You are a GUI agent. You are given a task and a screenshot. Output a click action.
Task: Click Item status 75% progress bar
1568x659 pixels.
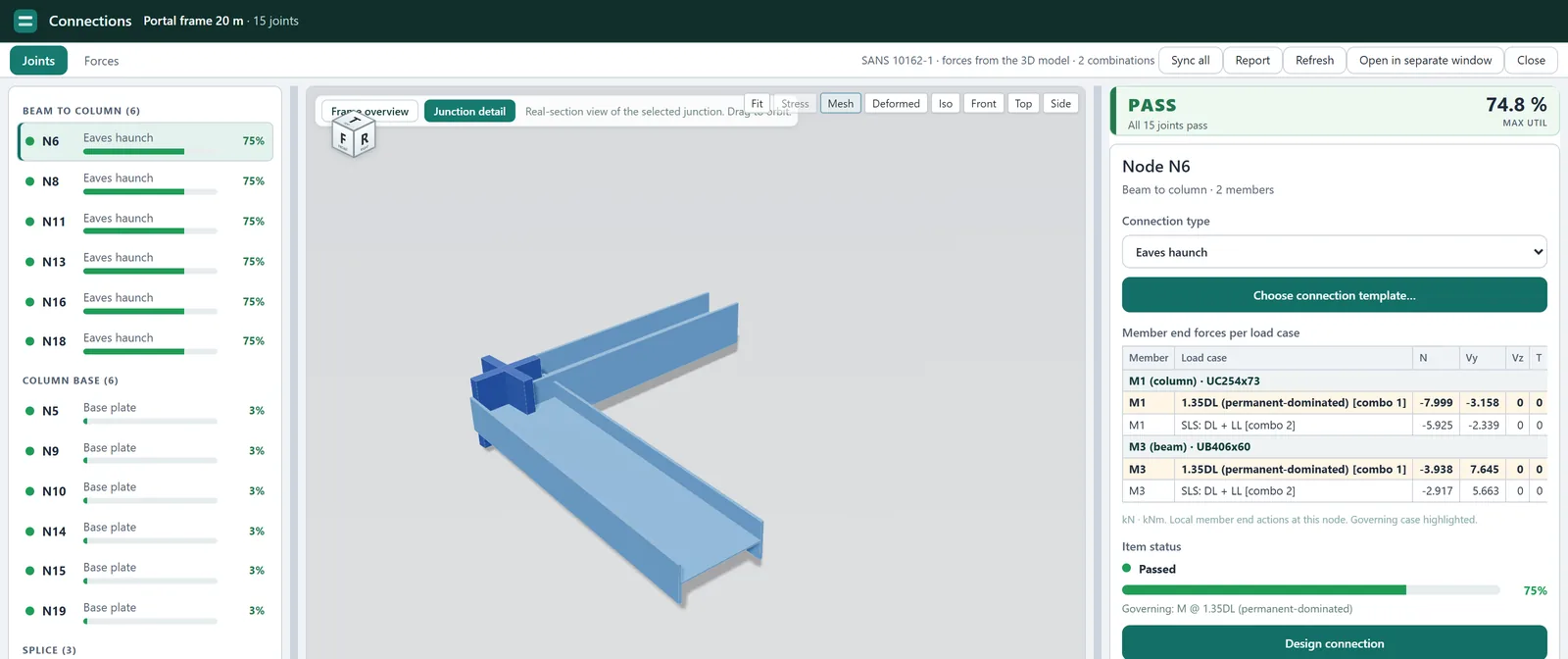pos(1310,590)
